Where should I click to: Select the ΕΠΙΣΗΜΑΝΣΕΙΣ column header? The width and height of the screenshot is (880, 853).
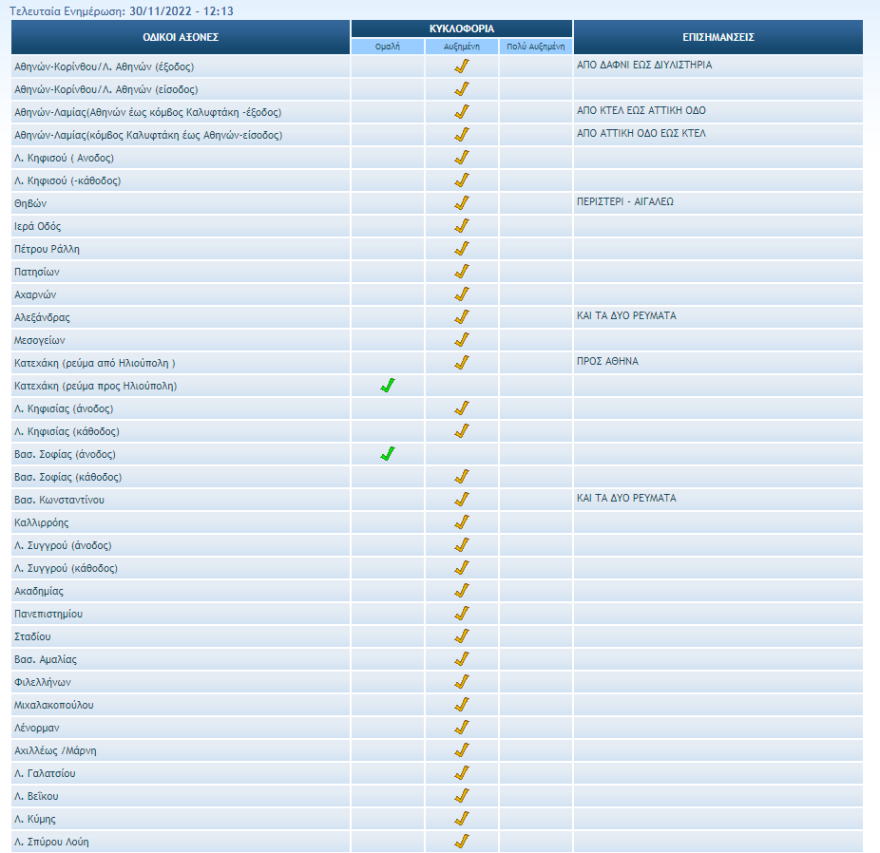point(717,37)
